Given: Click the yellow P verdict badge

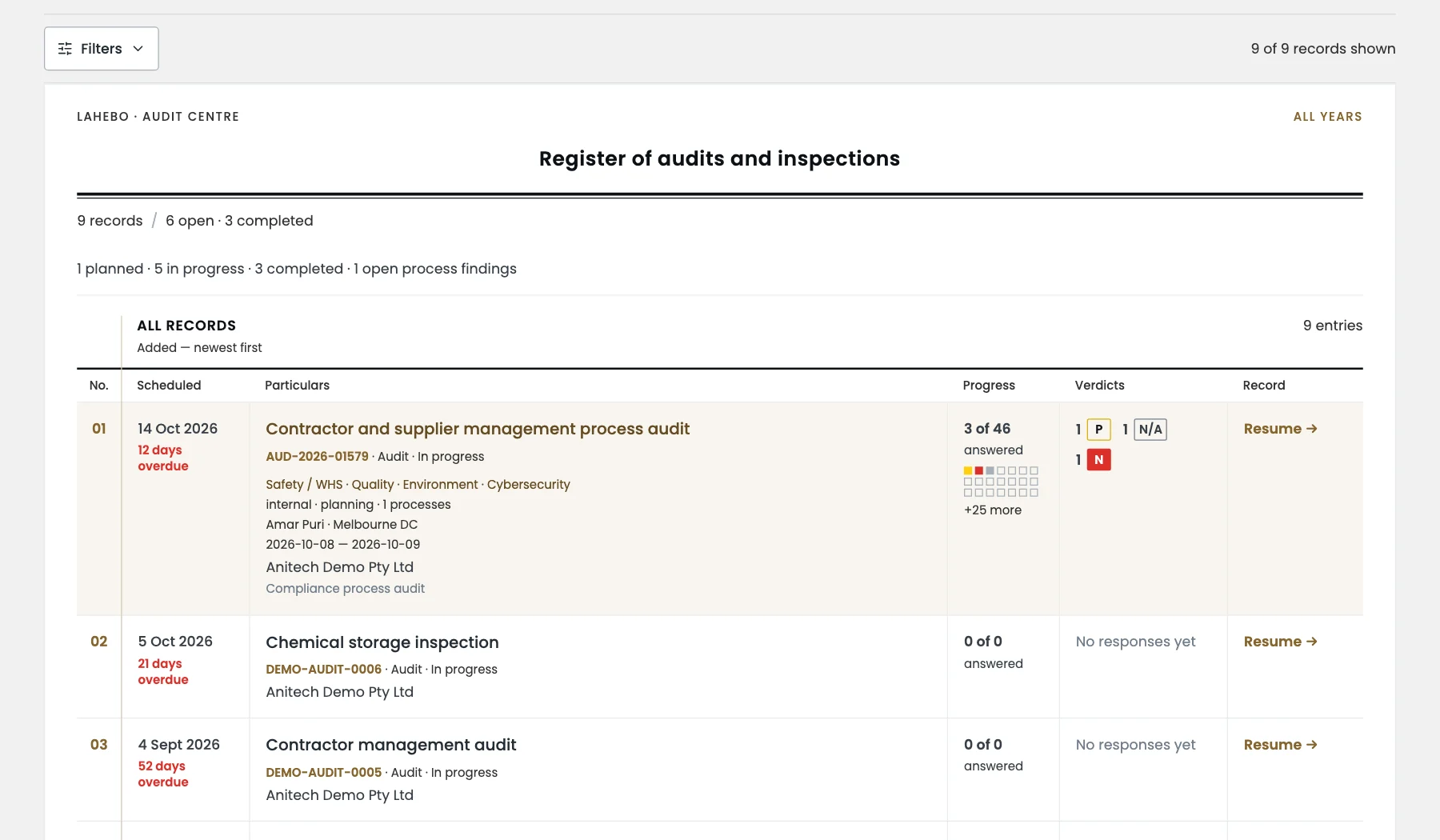Looking at the screenshot, I should (1098, 430).
